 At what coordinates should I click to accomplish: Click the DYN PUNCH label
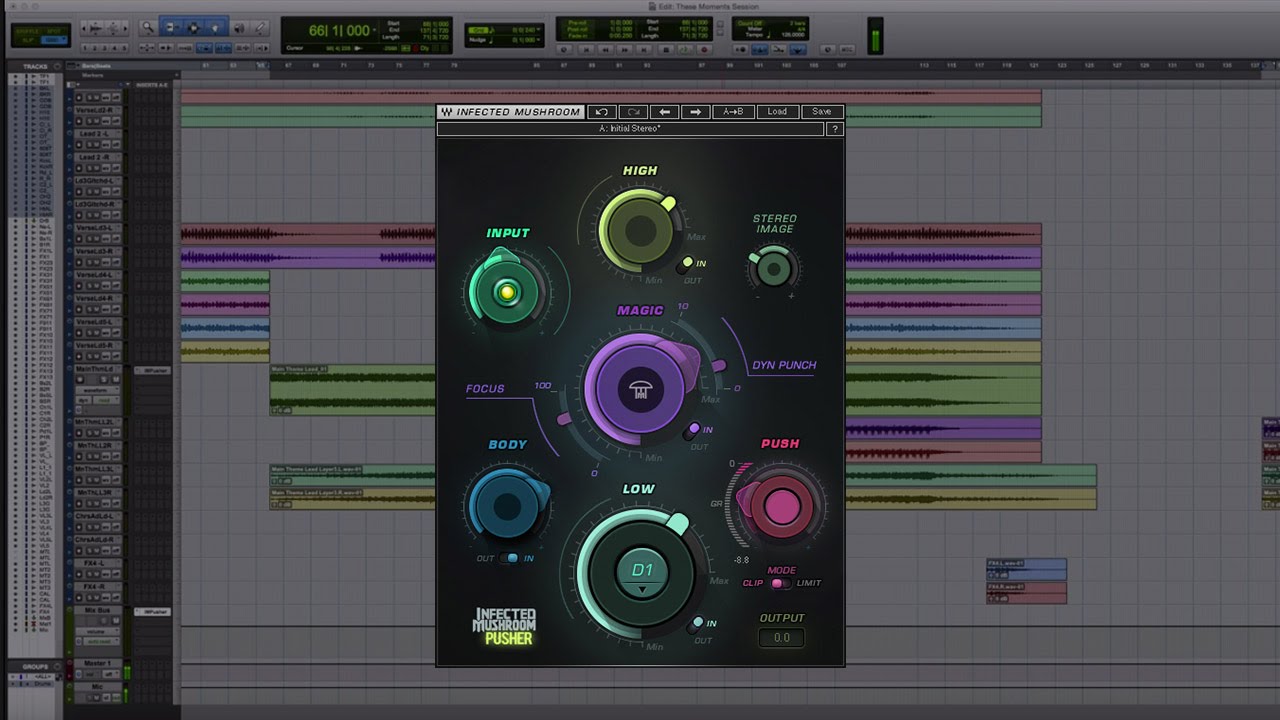click(784, 365)
